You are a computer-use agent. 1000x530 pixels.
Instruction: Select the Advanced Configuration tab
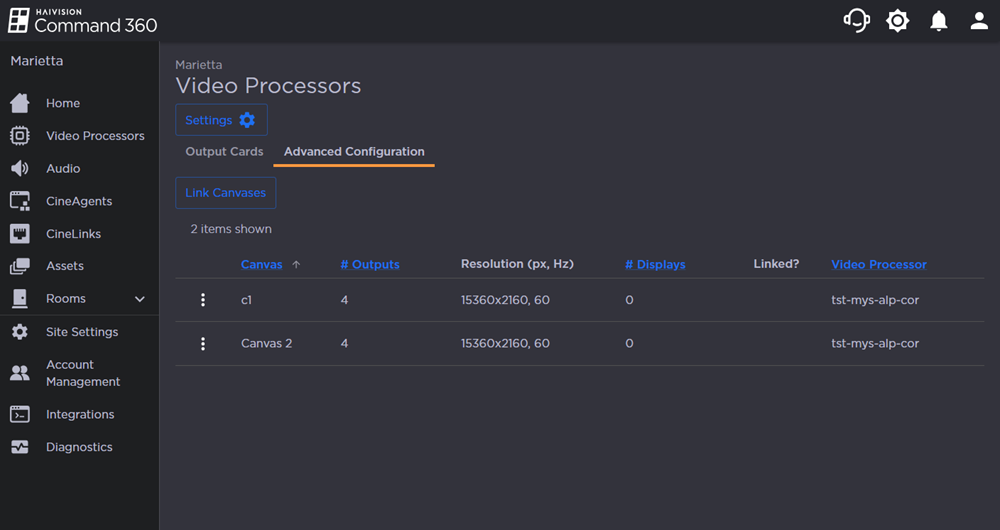(354, 152)
